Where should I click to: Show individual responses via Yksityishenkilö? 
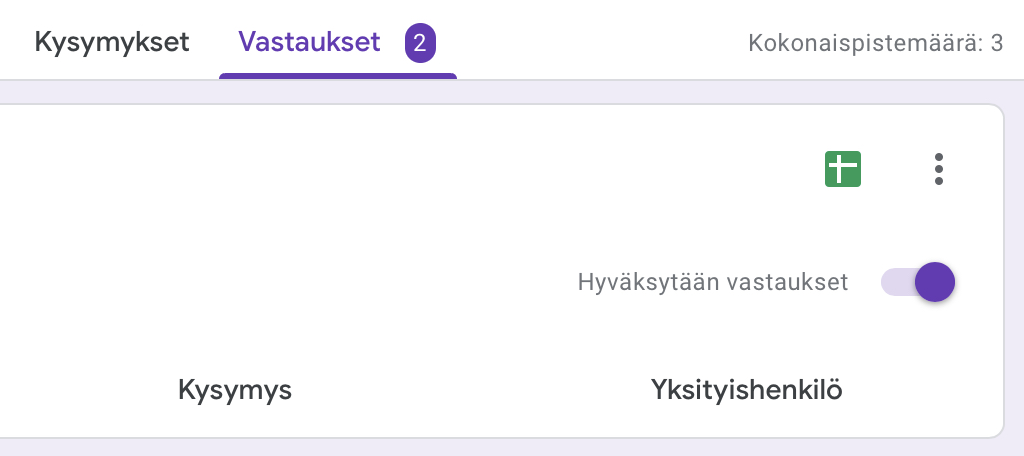tap(746, 390)
